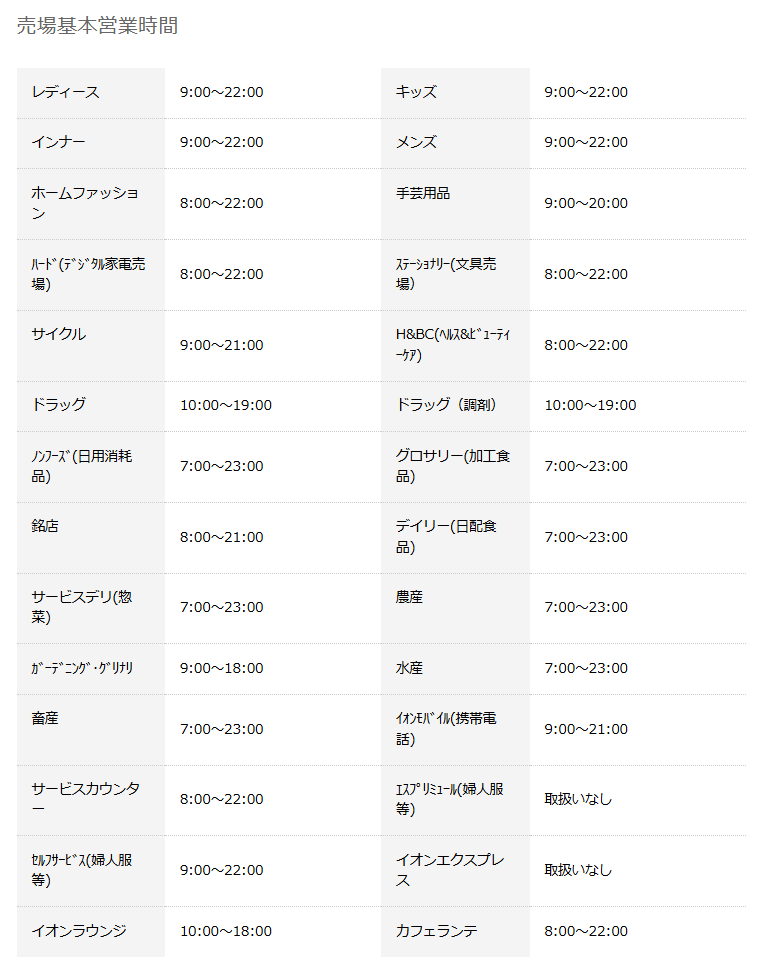Click the ガーデニング・グリナリ hours 9:00～18:00
The image size is (769, 974).
point(222,668)
